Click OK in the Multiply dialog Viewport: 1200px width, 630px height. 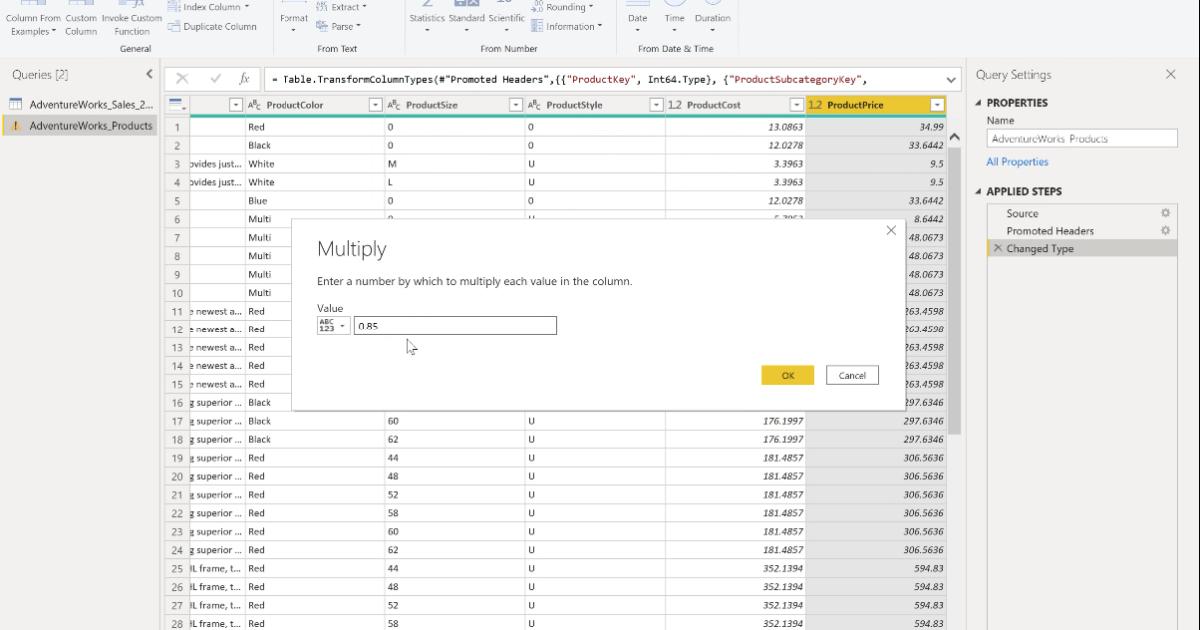tap(788, 374)
